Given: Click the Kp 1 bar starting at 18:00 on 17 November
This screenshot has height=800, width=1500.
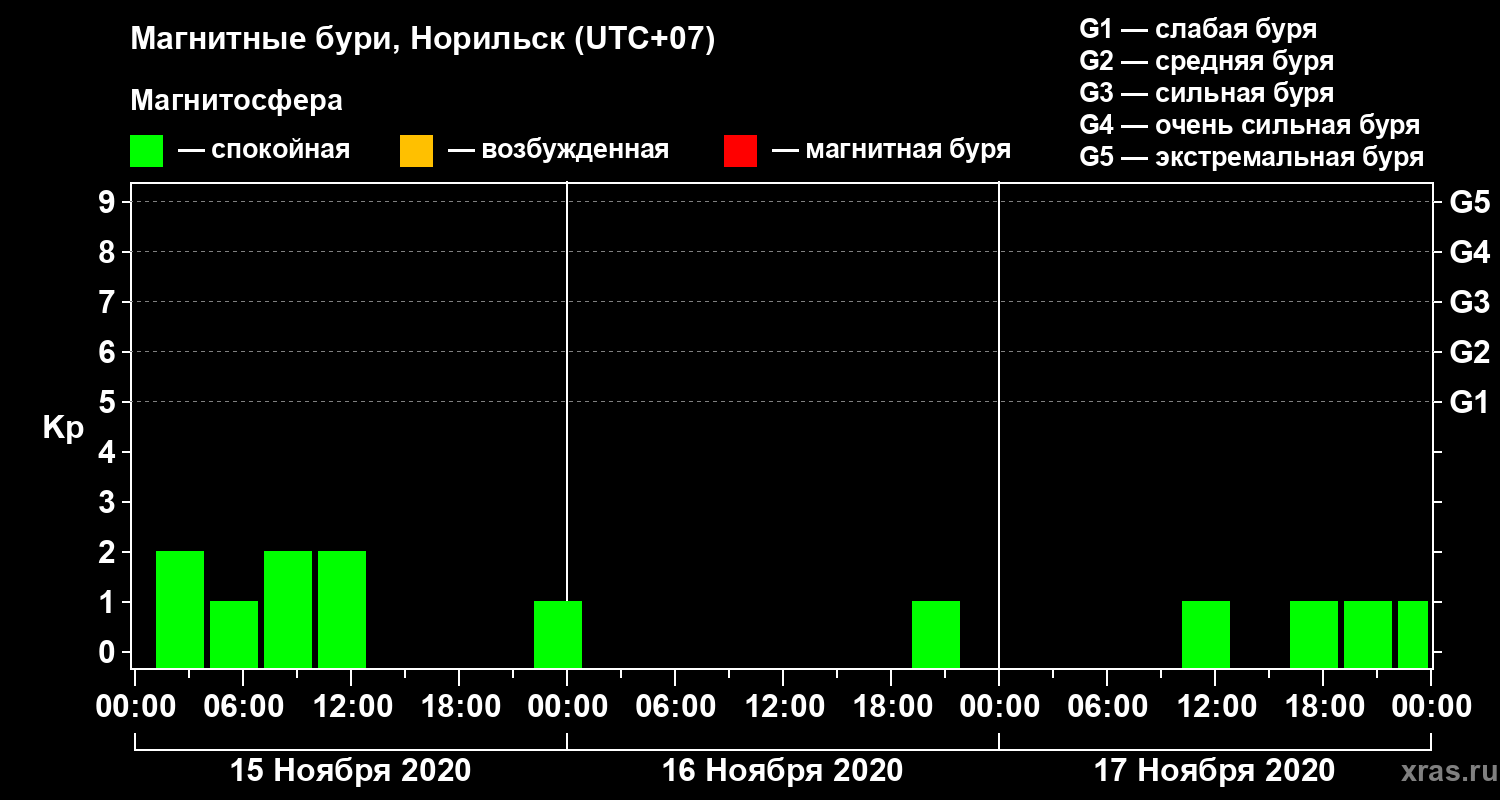Looking at the screenshot, I should pyautogui.click(x=1368, y=634).
